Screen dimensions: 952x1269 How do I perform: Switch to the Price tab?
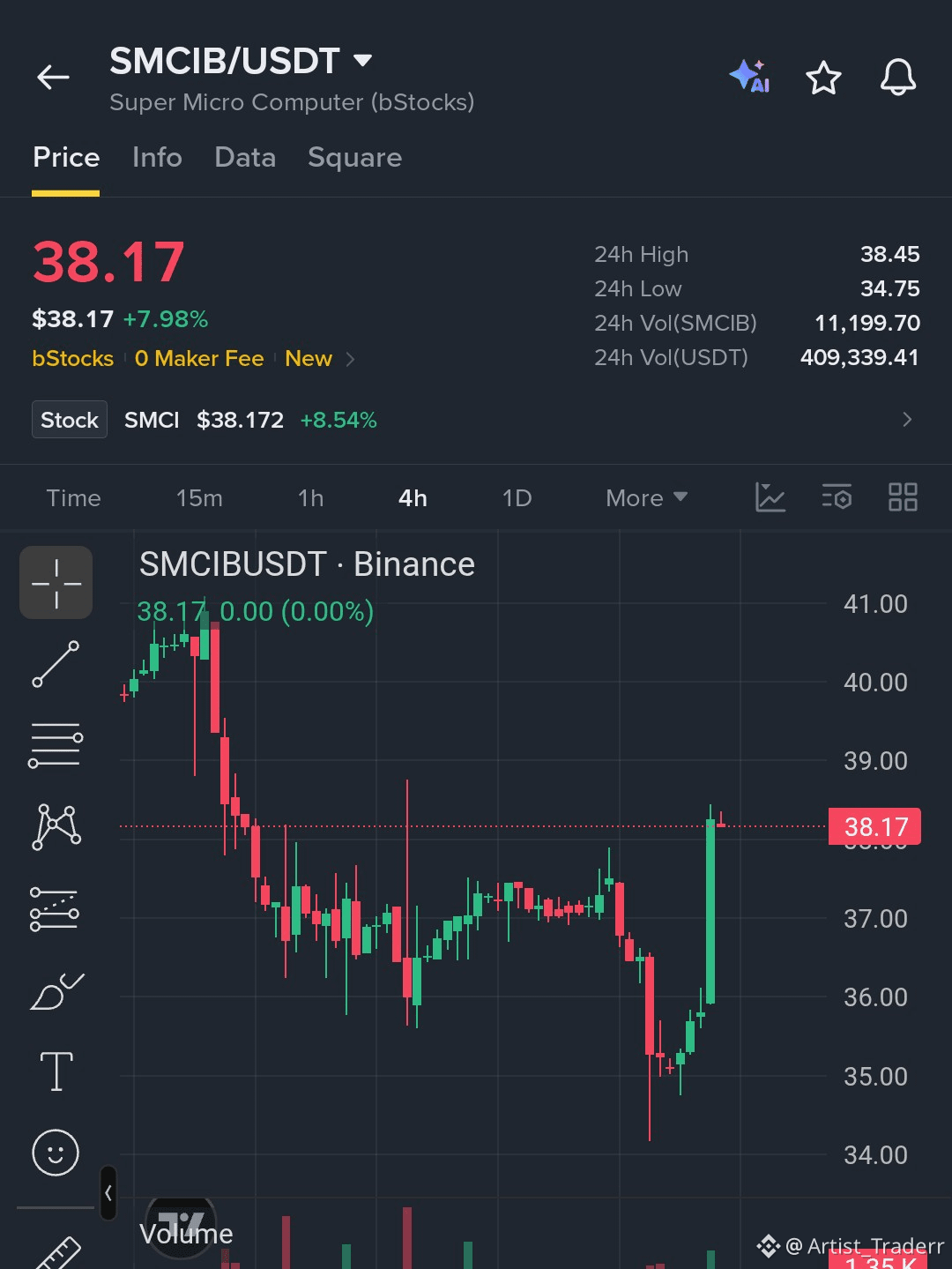[x=66, y=158]
